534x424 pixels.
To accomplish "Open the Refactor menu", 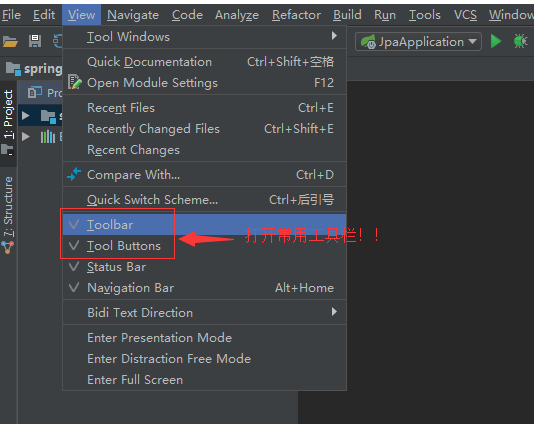I will pyautogui.click(x=296, y=15).
